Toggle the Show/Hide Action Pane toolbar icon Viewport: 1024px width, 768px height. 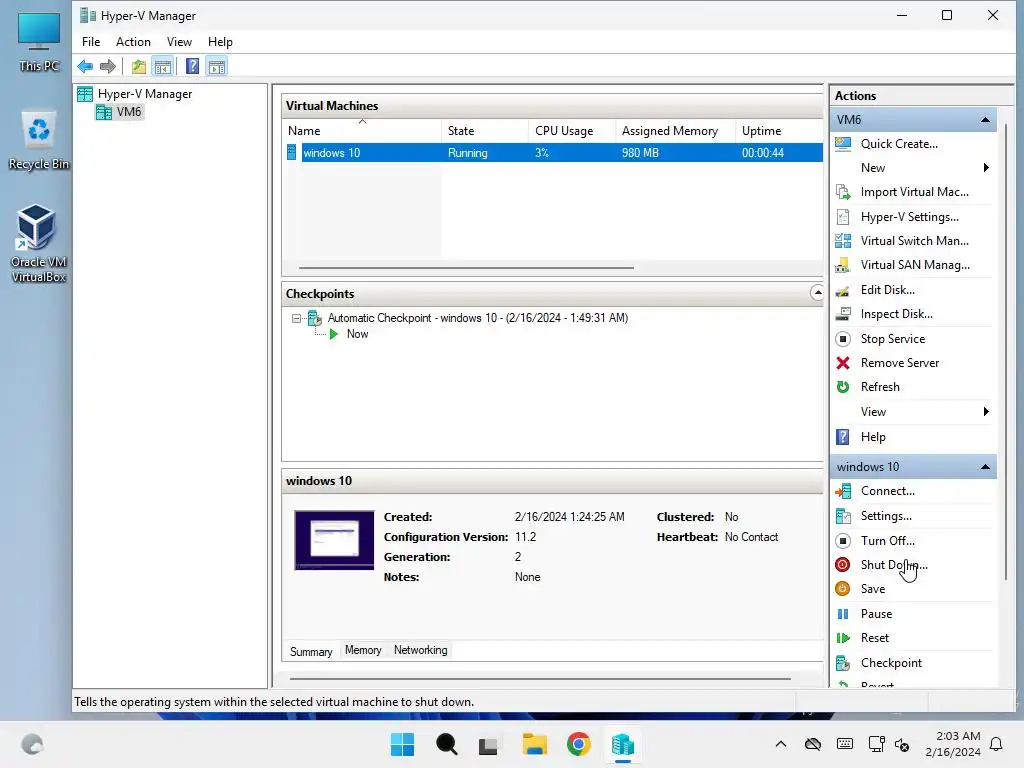pos(217,66)
